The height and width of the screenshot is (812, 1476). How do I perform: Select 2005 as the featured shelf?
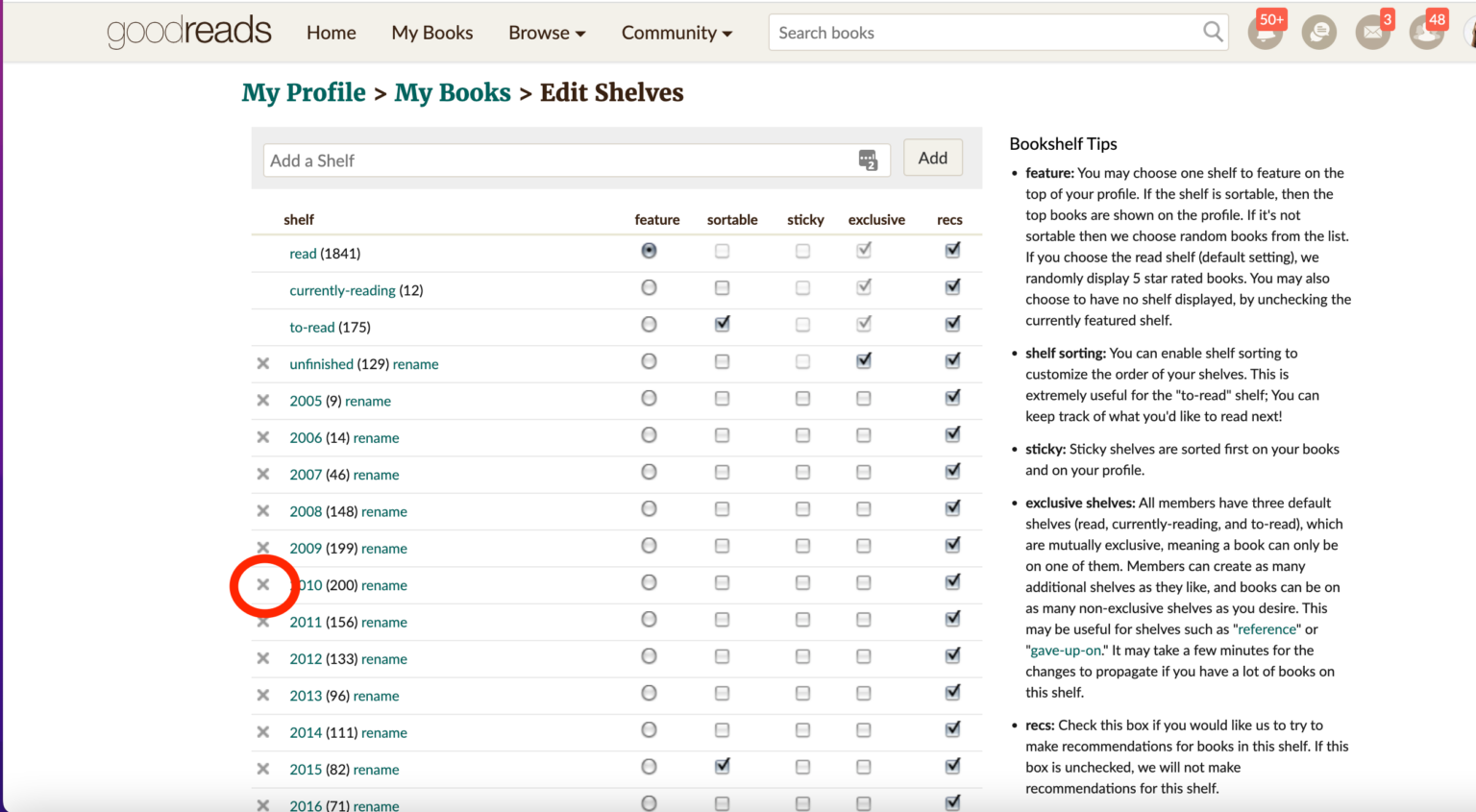(x=649, y=398)
